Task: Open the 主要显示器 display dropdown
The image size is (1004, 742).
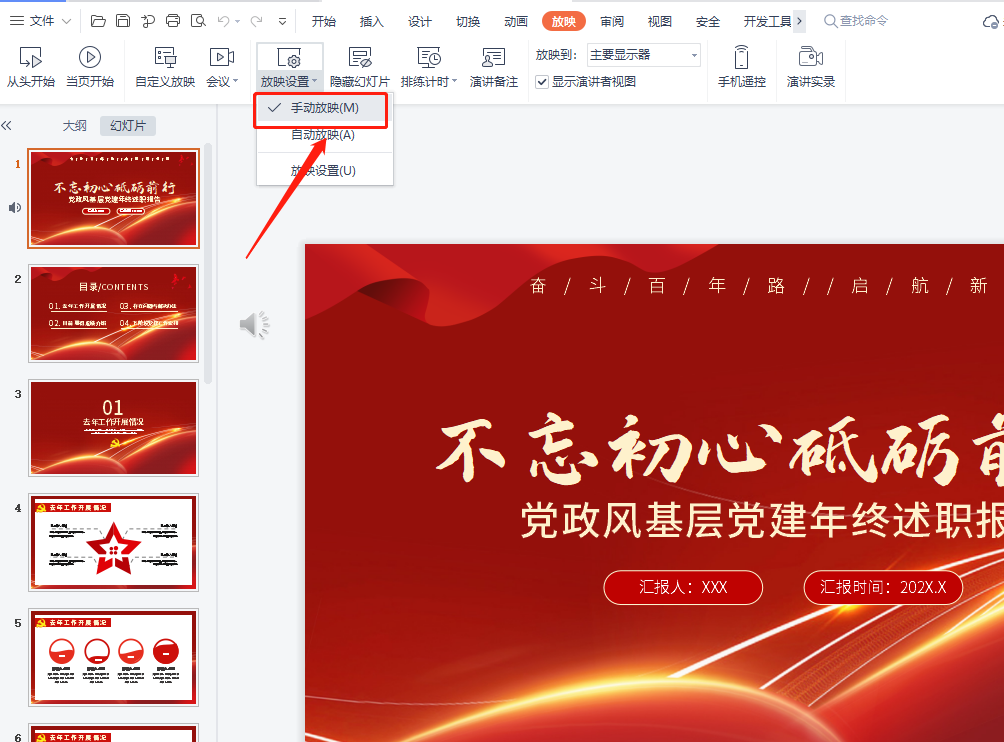Action: point(644,55)
